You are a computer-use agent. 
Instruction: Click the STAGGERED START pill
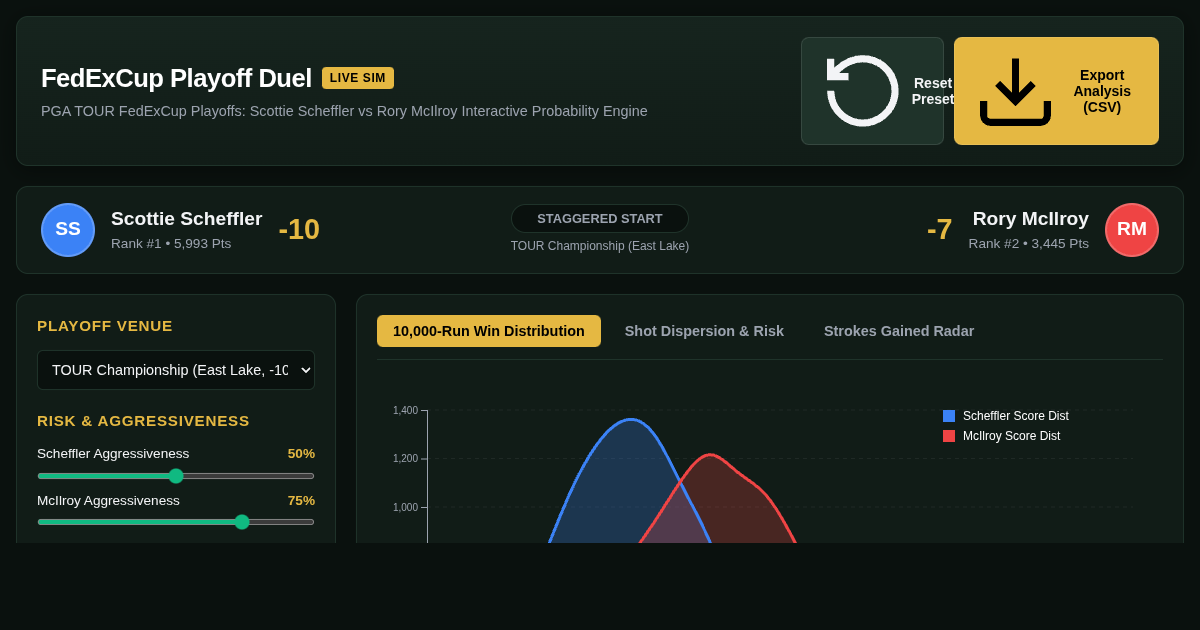click(600, 219)
